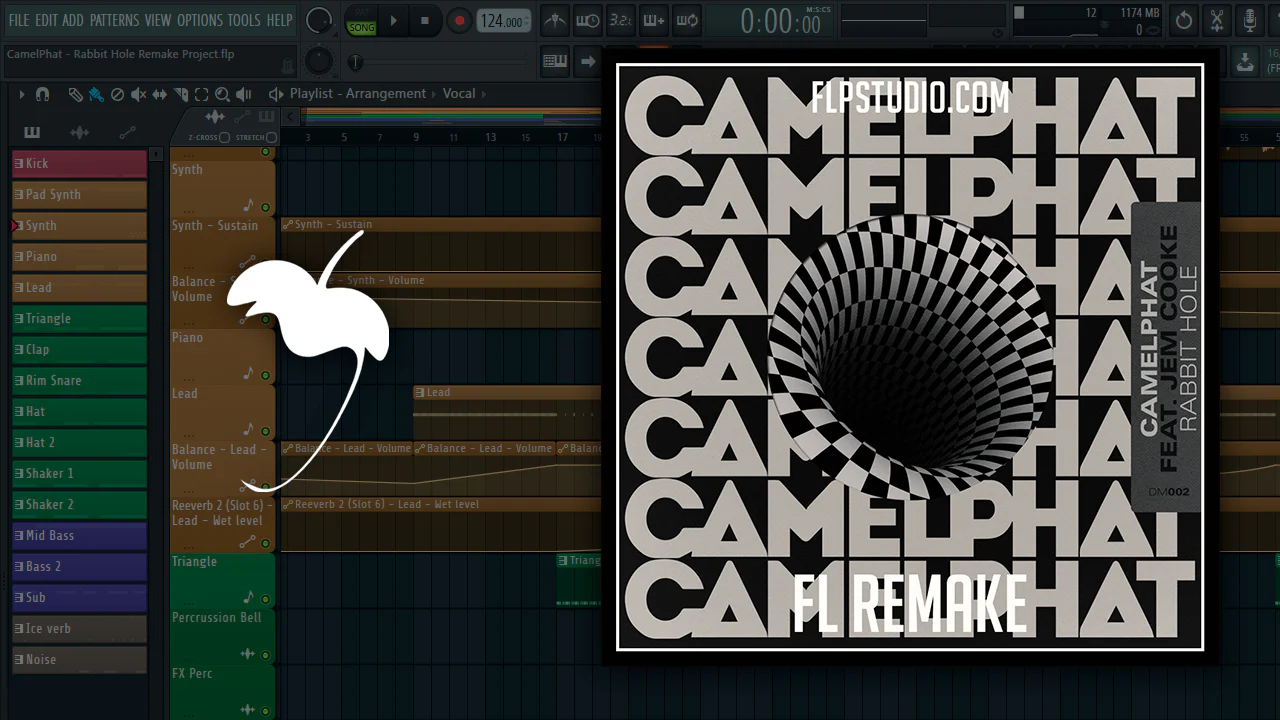Open the Add menu

click(x=73, y=20)
